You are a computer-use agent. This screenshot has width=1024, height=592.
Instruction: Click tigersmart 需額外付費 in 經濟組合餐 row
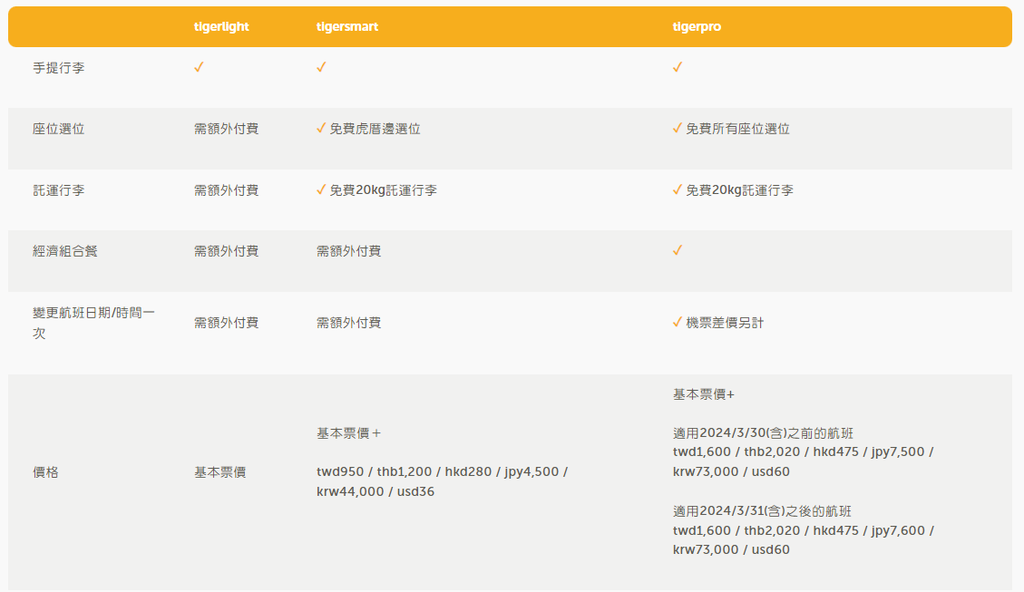(x=349, y=251)
